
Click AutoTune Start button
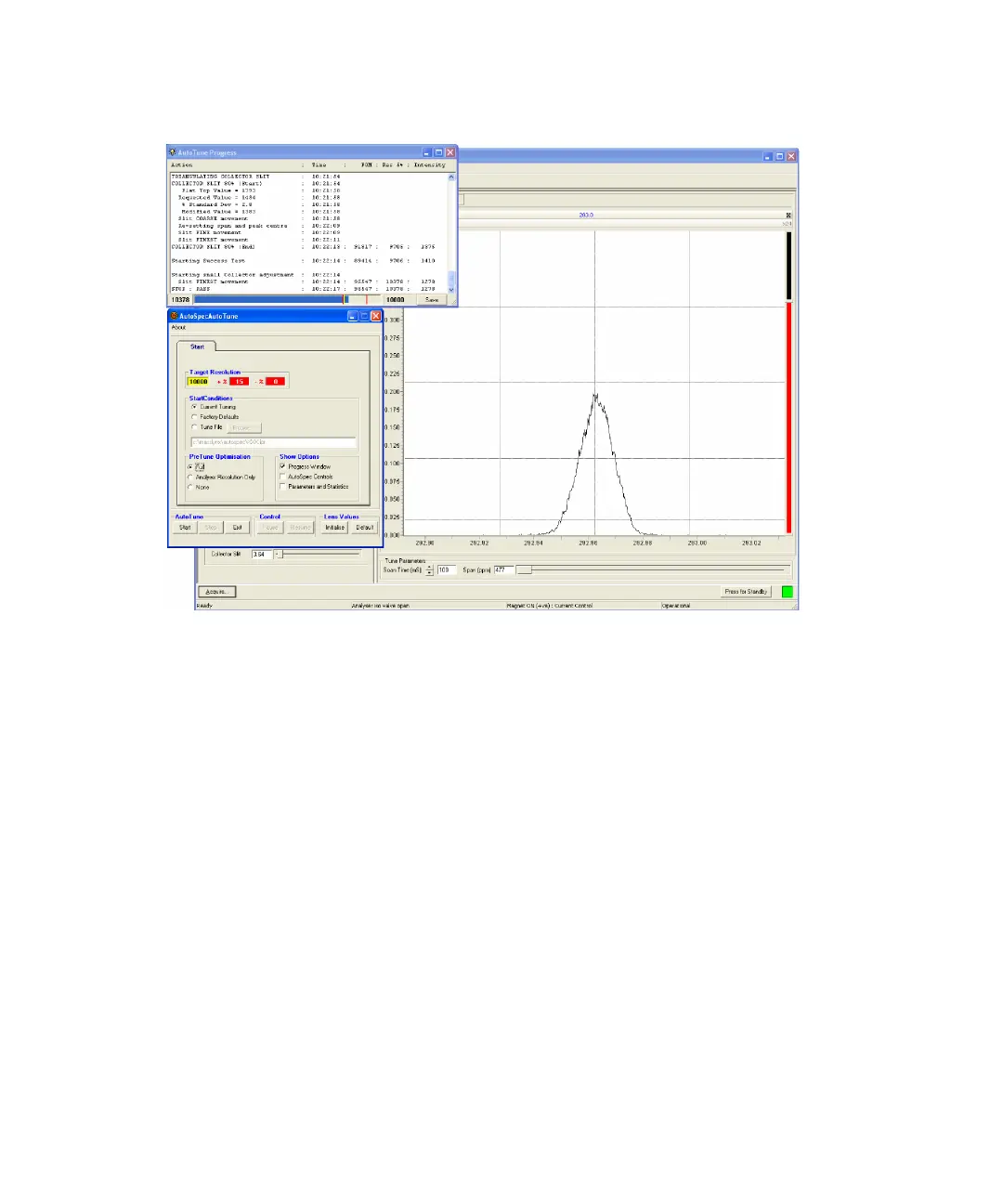185,528
